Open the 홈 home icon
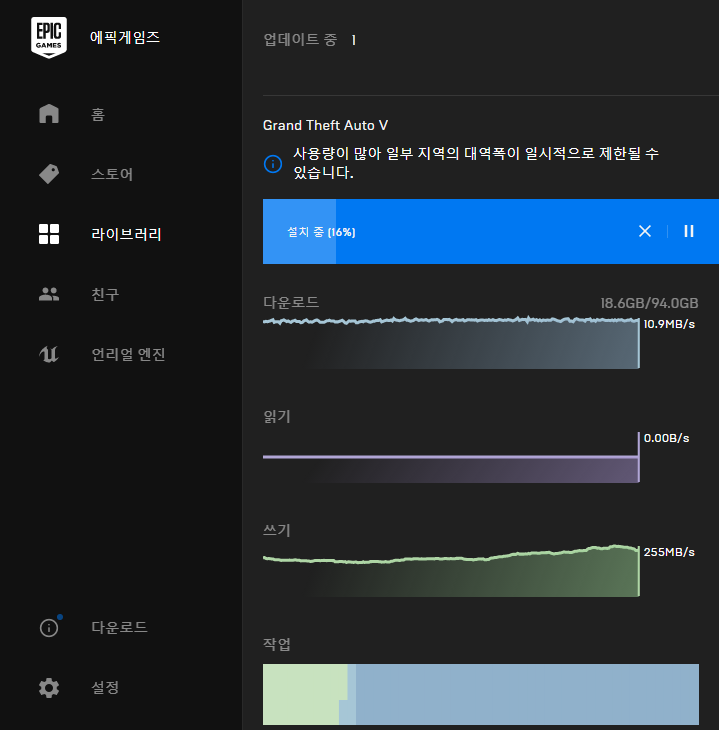Viewport: 719px width, 730px height. (x=49, y=114)
